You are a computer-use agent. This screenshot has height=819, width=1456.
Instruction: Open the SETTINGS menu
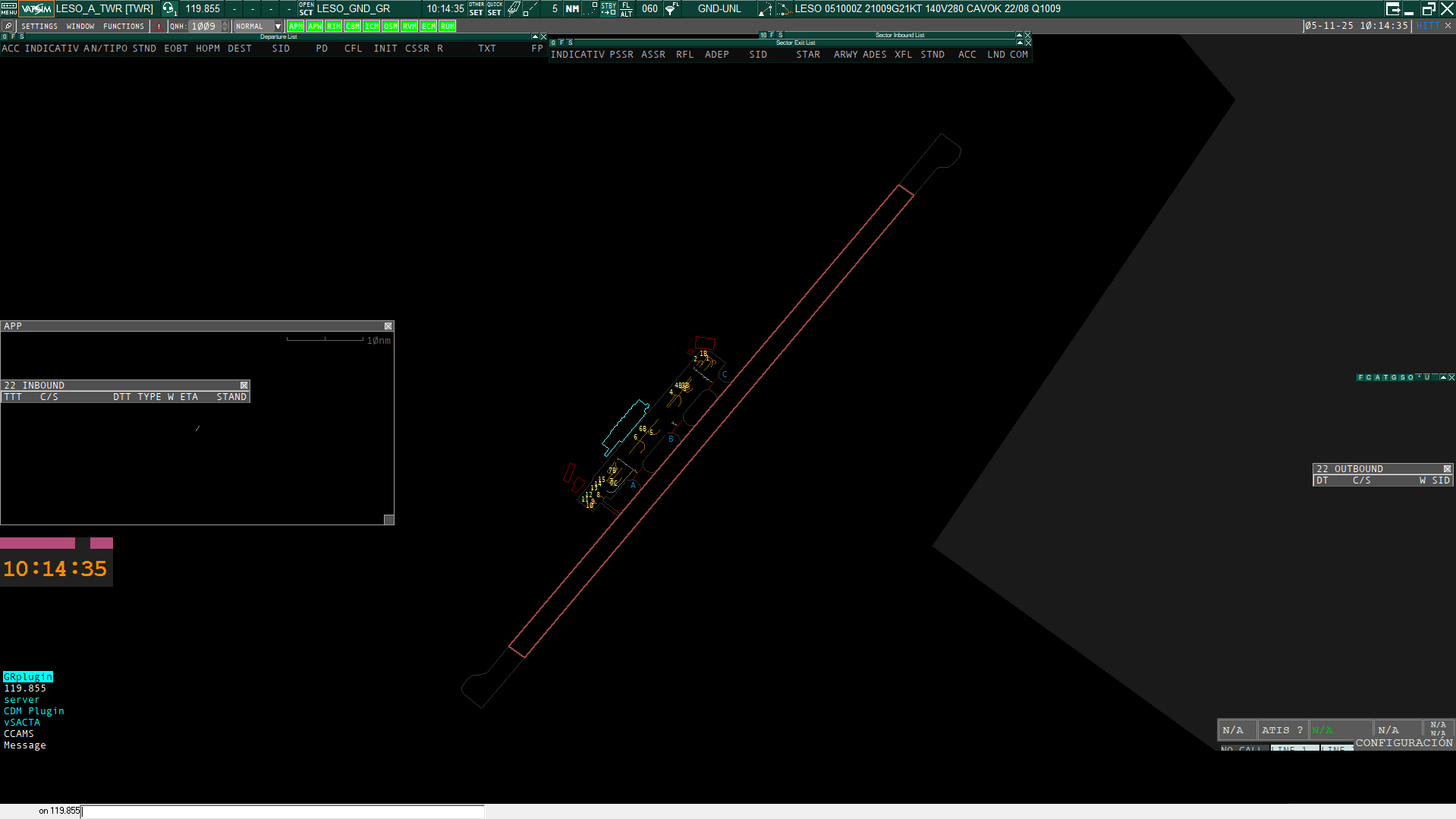(x=39, y=27)
